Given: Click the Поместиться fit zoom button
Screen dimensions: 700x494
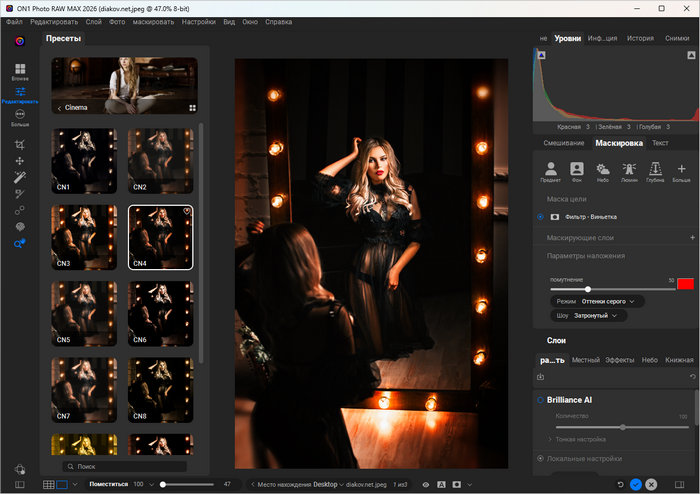Looking at the screenshot, I should [108, 484].
